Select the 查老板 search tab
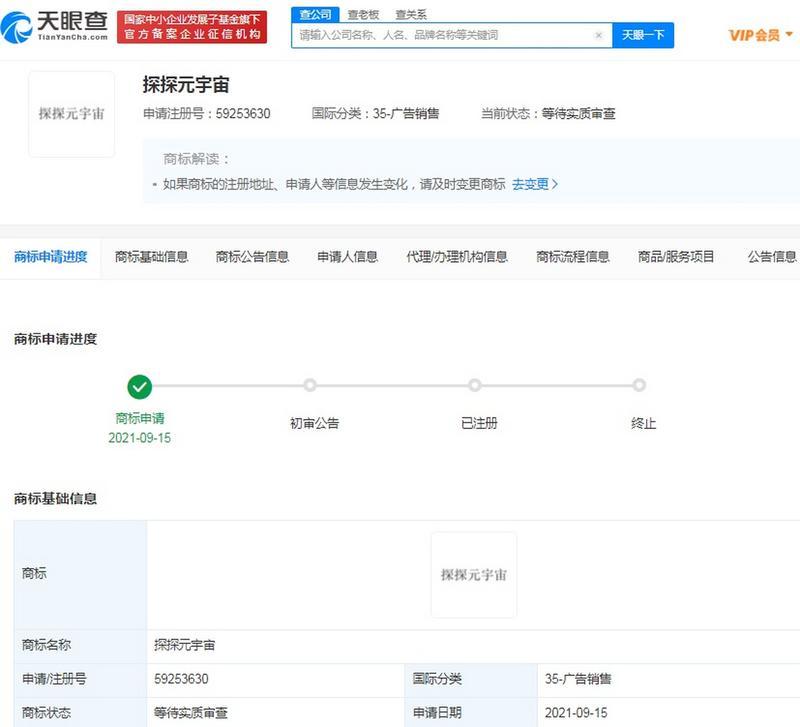The image size is (800, 727). coord(363,15)
